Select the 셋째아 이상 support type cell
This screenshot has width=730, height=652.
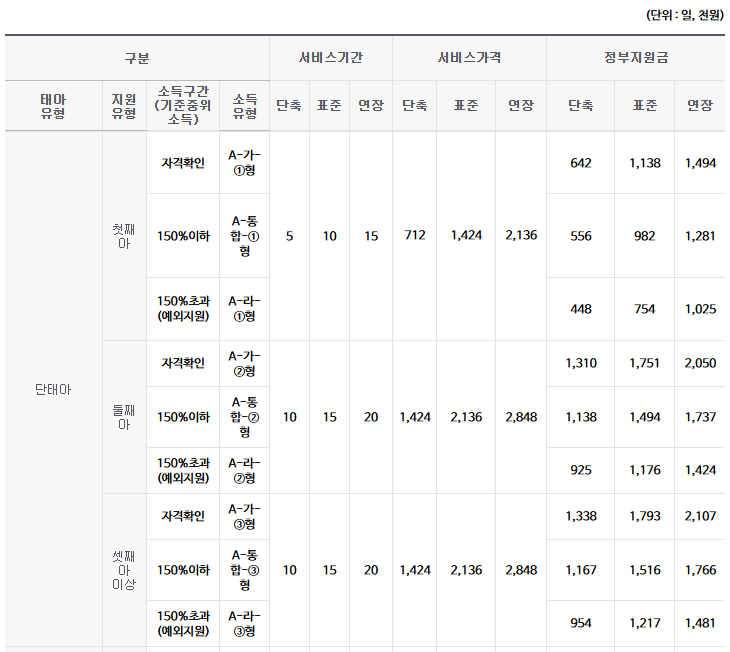(124, 570)
